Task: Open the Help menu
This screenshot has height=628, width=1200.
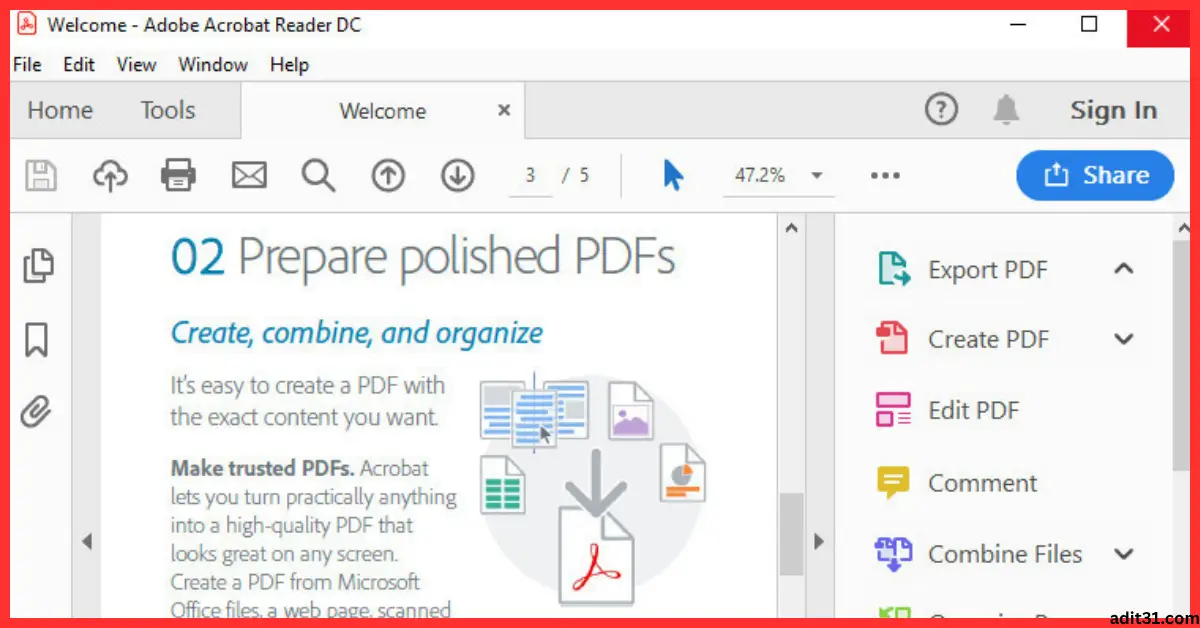Action: (289, 65)
